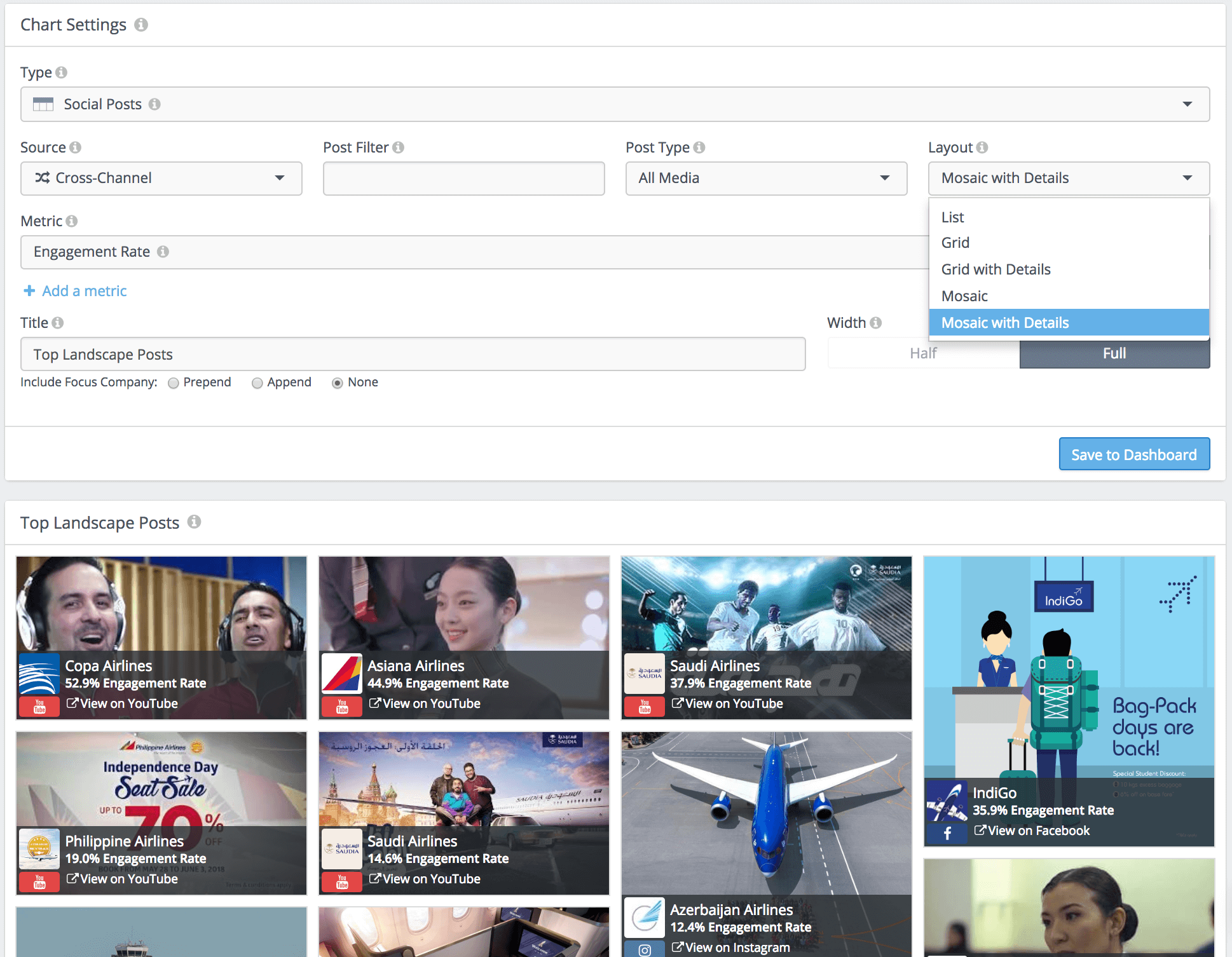
Task: Choose Mosaic layout option
Action: (1069, 296)
